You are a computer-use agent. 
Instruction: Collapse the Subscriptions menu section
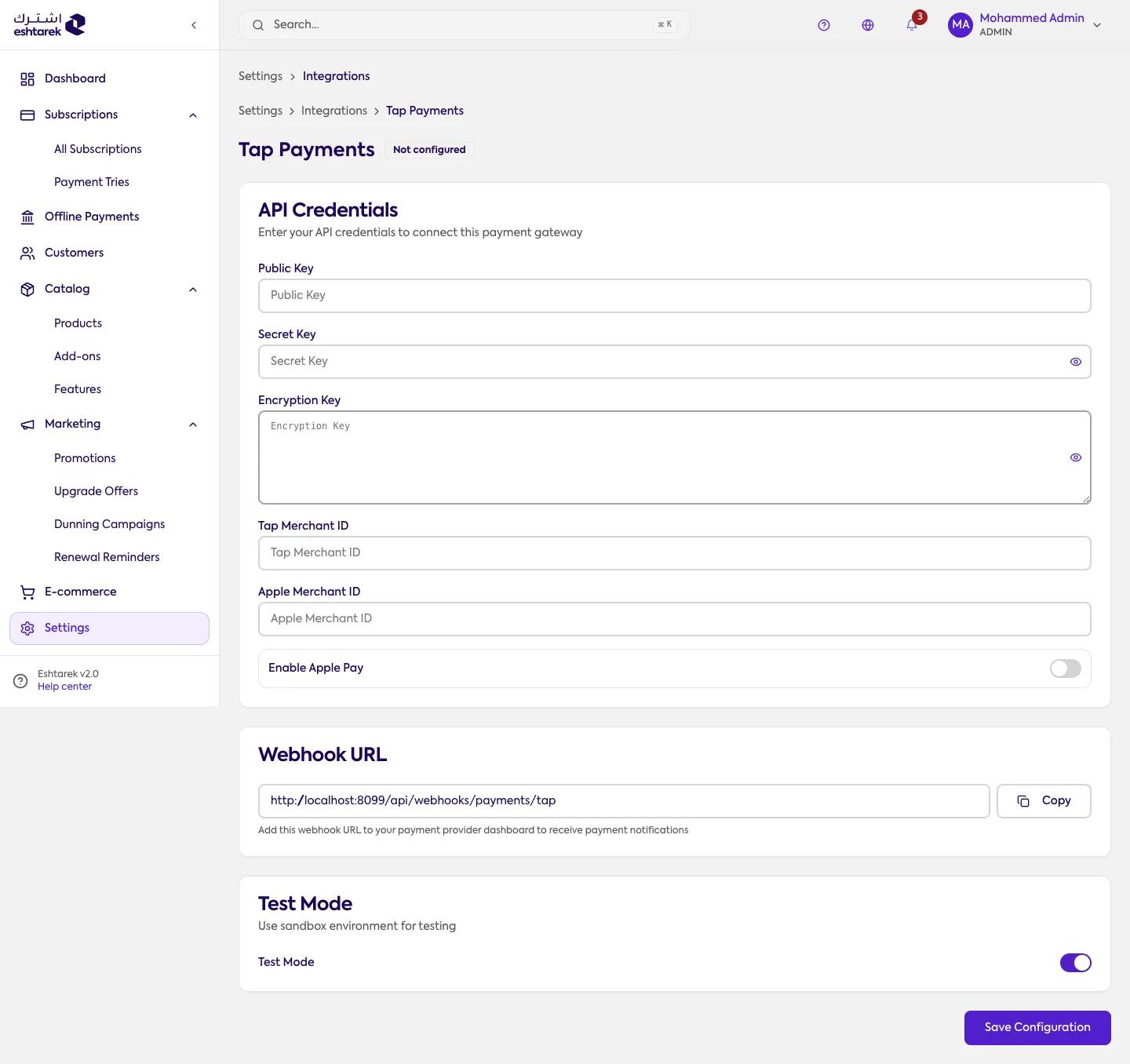click(193, 115)
